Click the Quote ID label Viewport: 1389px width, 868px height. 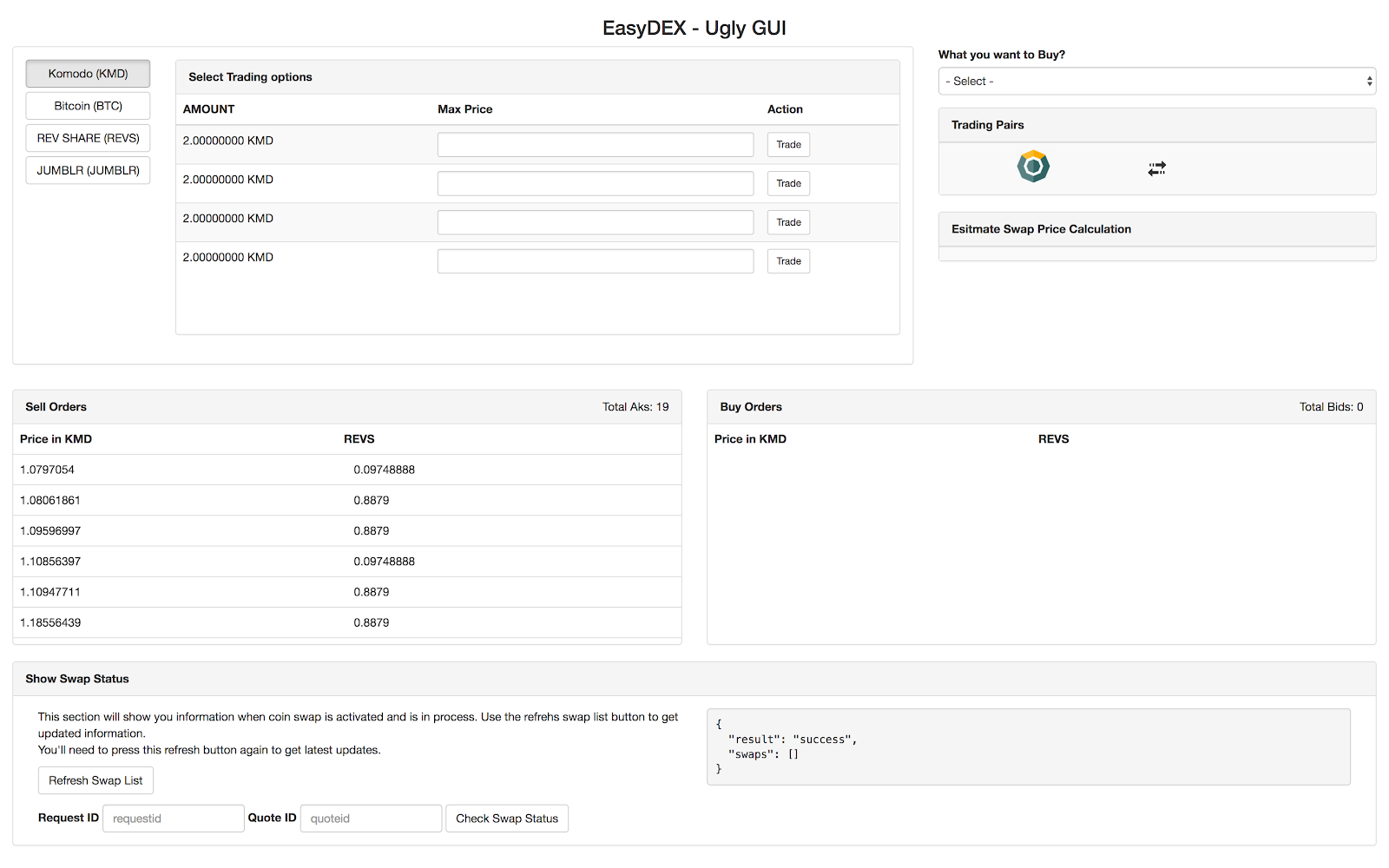pyautogui.click(x=273, y=818)
